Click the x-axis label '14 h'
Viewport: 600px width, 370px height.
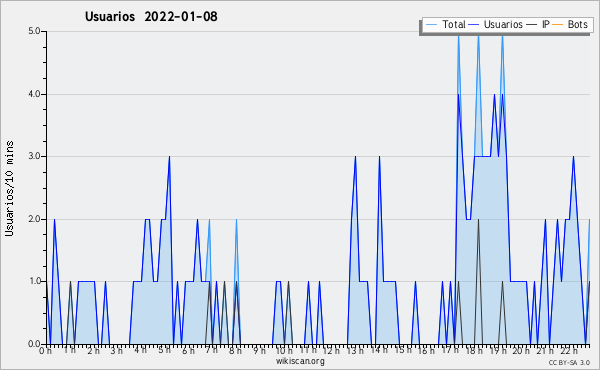click(x=379, y=350)
